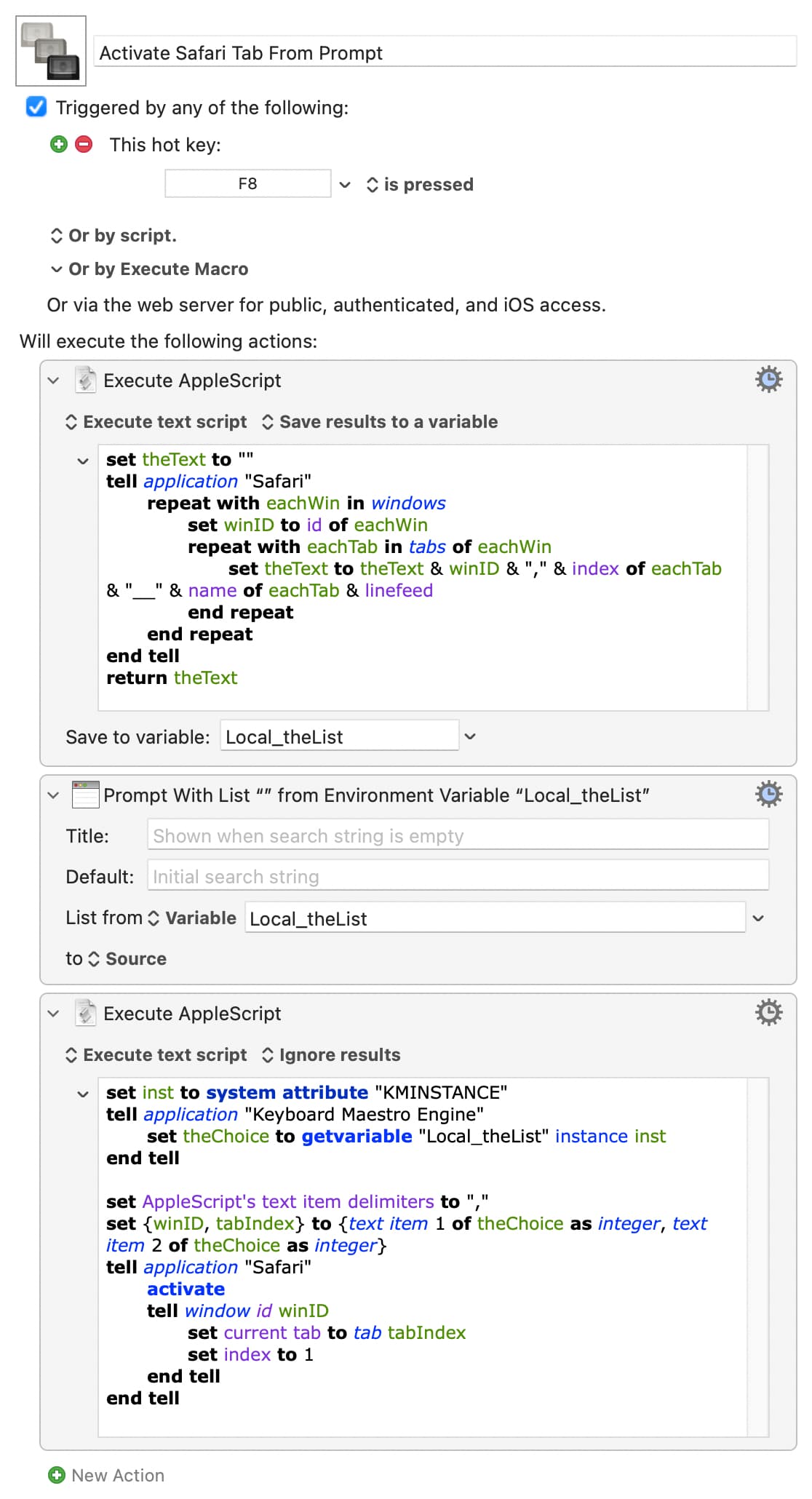Remove the hot key trigger with red minus

pyautogui.click(x=84, y=144)
